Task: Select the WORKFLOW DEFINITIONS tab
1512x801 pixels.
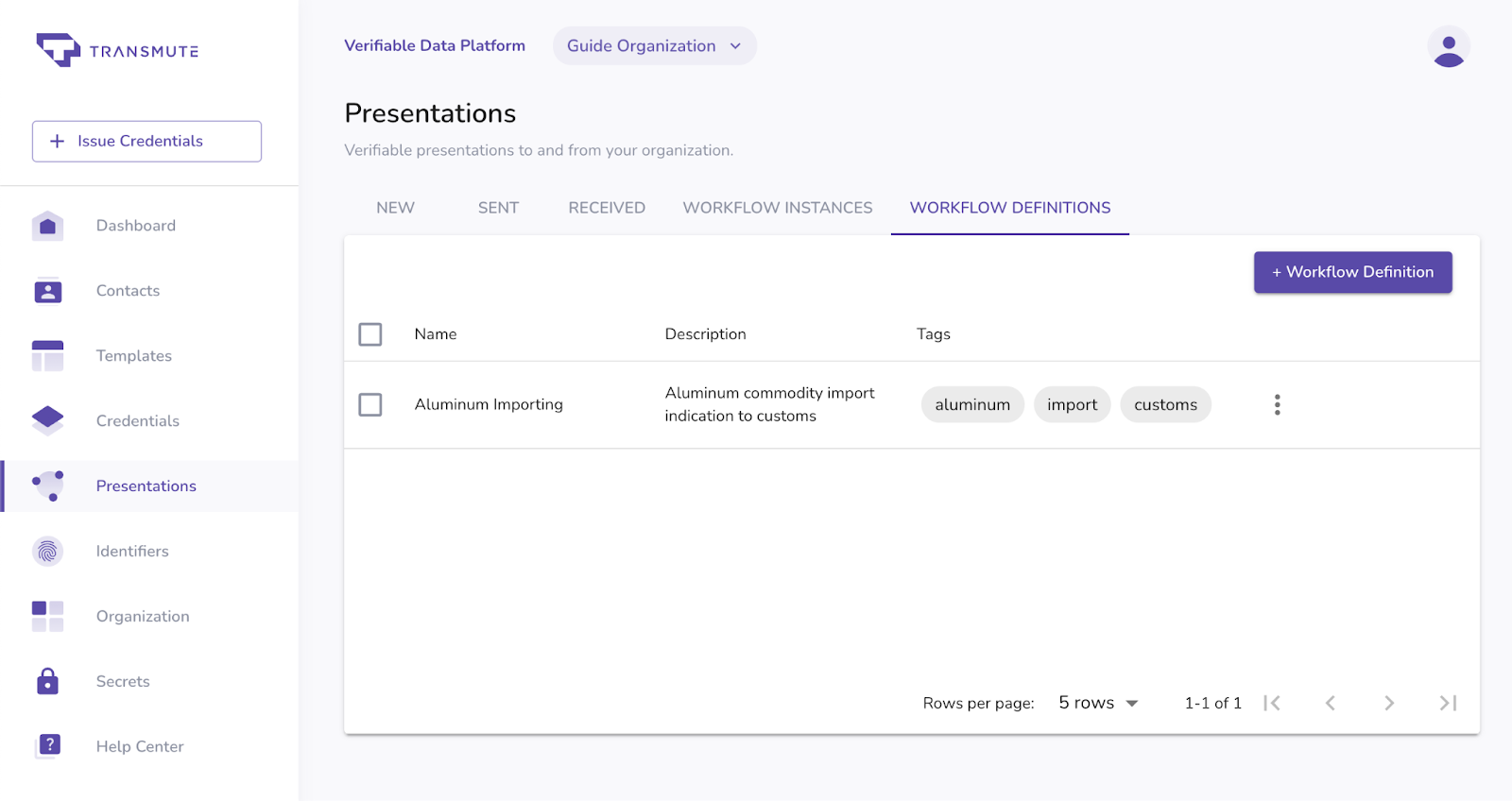Action: click(x=1010, y=208)
